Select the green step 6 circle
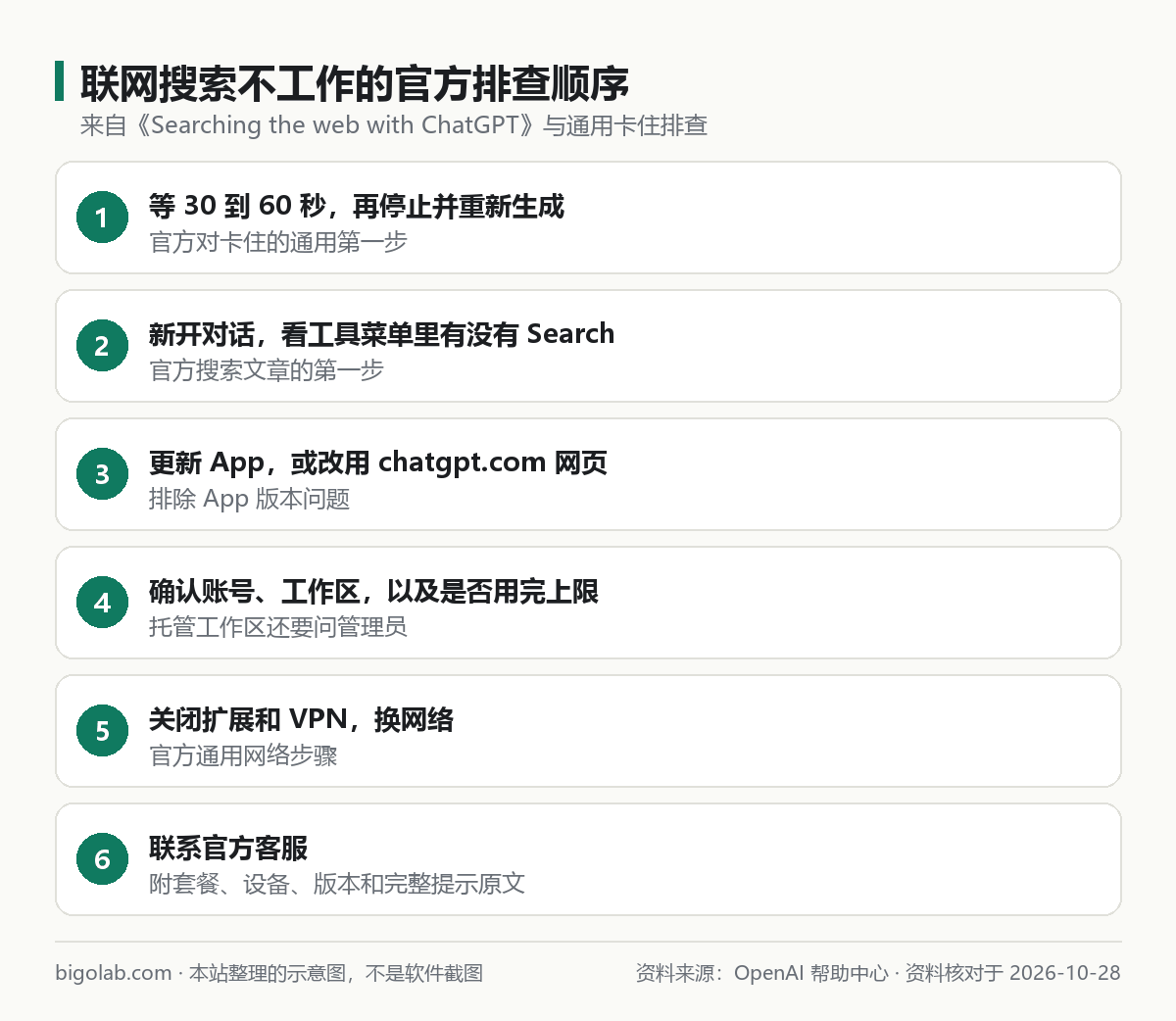 click(x=103, y=859)
